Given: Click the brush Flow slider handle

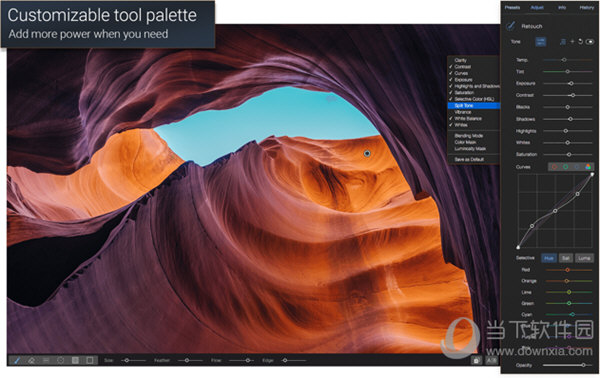Looking at the screenshot, I should (x=248, y=360).
